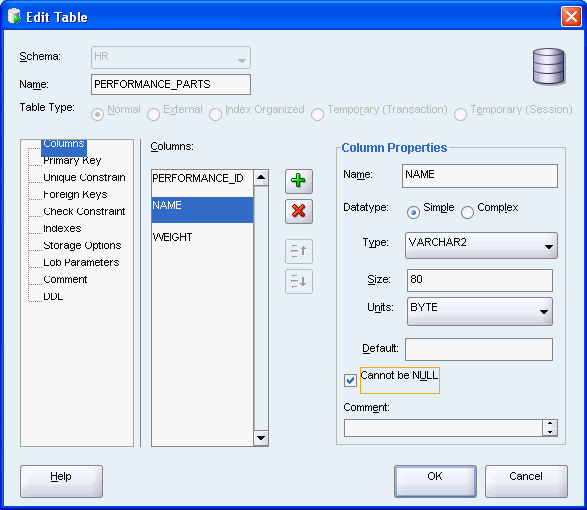Open the Lob Parameters section
This screenshot has width=587, height=510.
click(x=81, y=262)
